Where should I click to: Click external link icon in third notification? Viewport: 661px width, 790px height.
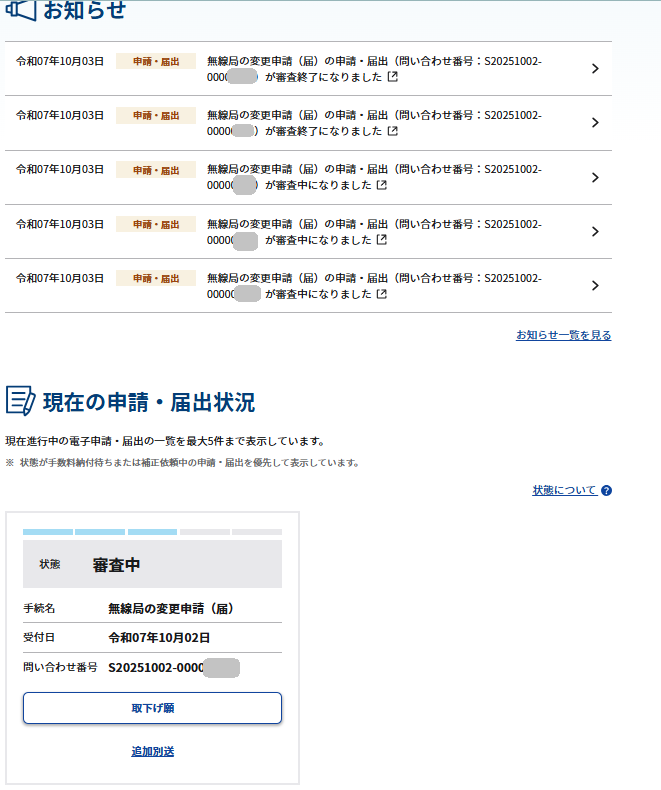click(x=381, y=185)
